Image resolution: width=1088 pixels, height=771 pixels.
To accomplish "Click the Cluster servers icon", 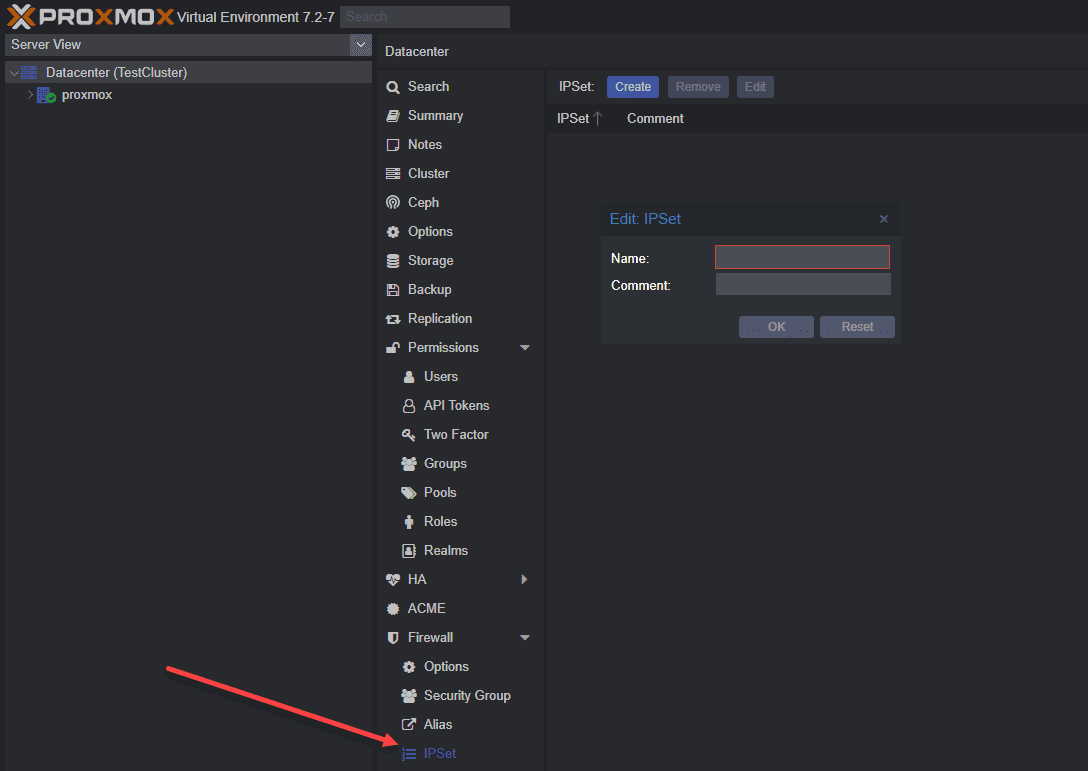I will (x=393, y=173).
